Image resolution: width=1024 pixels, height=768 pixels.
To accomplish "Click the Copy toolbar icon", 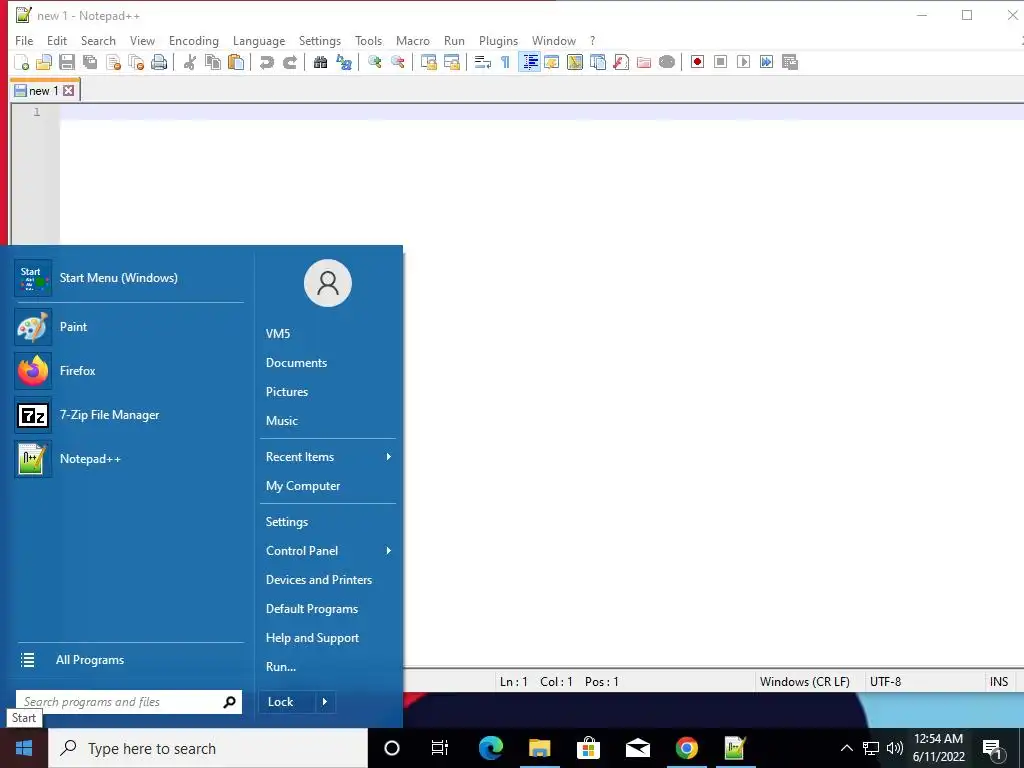I will 213,62.
